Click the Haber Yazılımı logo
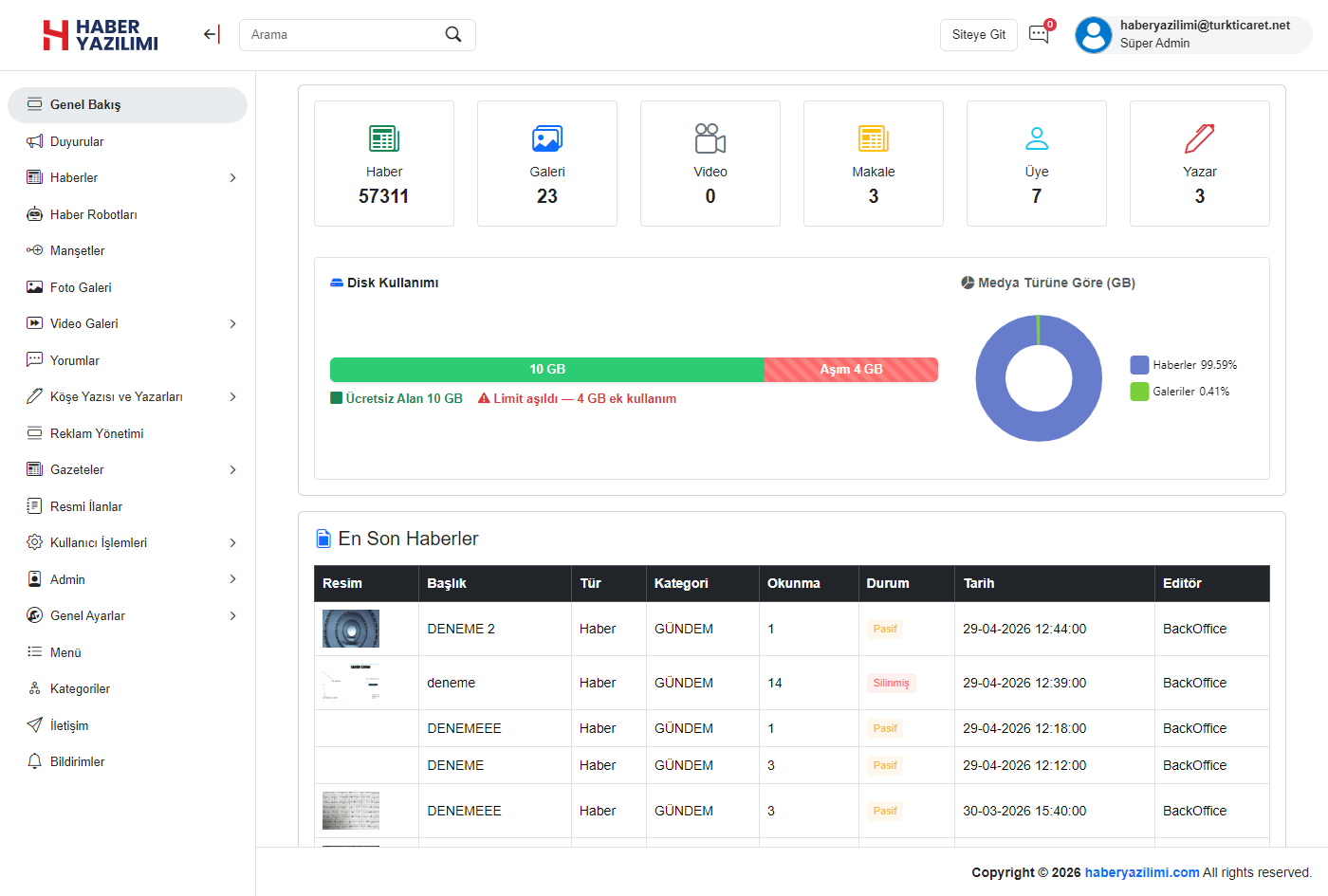The height and width of the screenshot is (896, 1328). tap(101, 35)
